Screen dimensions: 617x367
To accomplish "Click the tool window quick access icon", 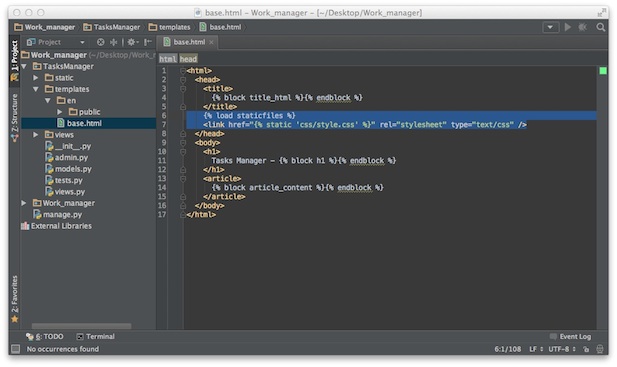I will click(15, 349).
